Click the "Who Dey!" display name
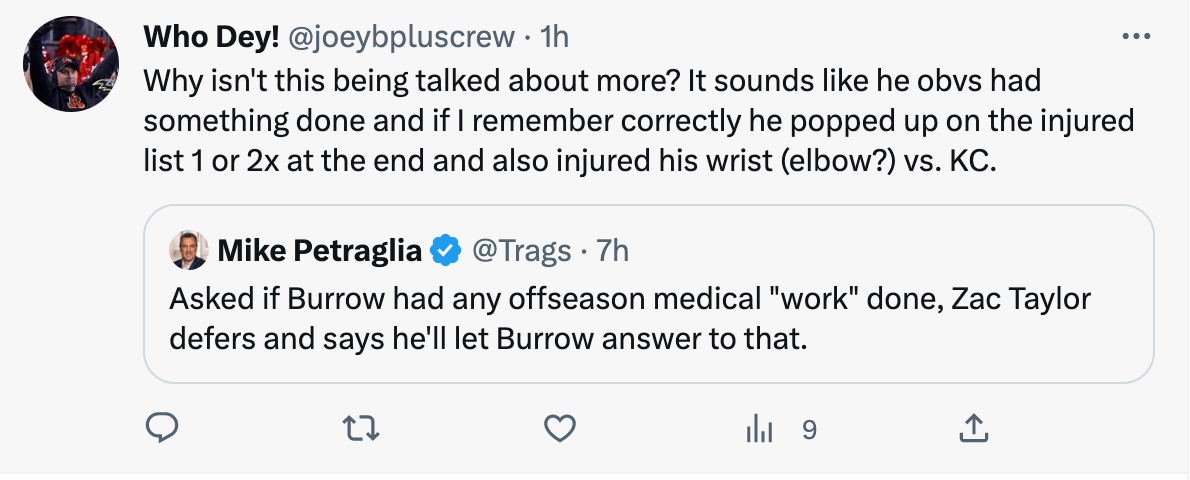 click(x=209, y=37)
